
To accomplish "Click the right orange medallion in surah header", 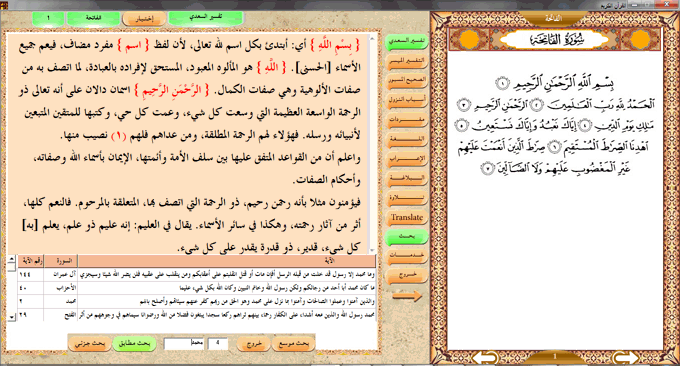I will [x=640, y=40].
